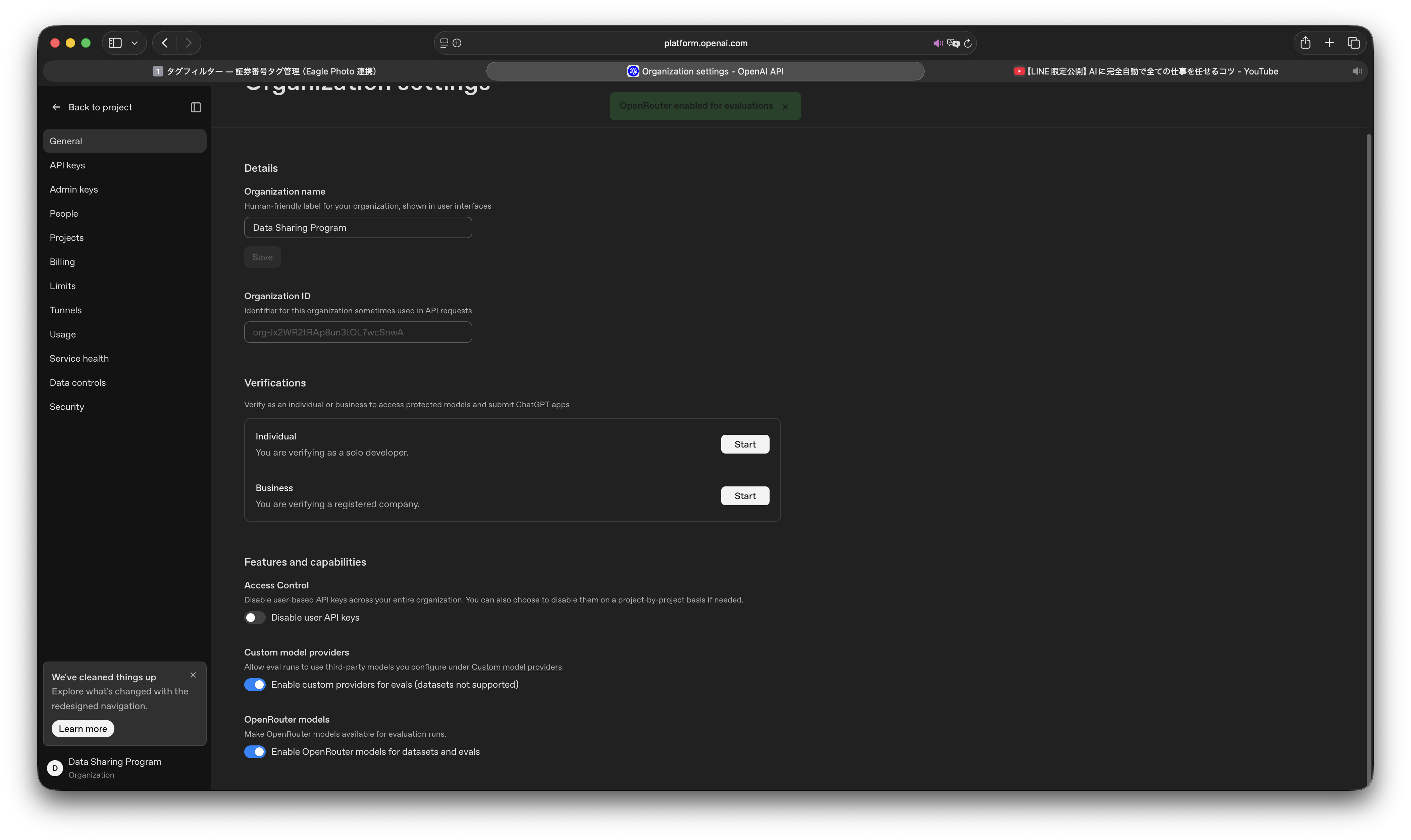Viewport: 1411px width, 840px height.
Task: Click the Back to project link text
Action: click(100, 107)
